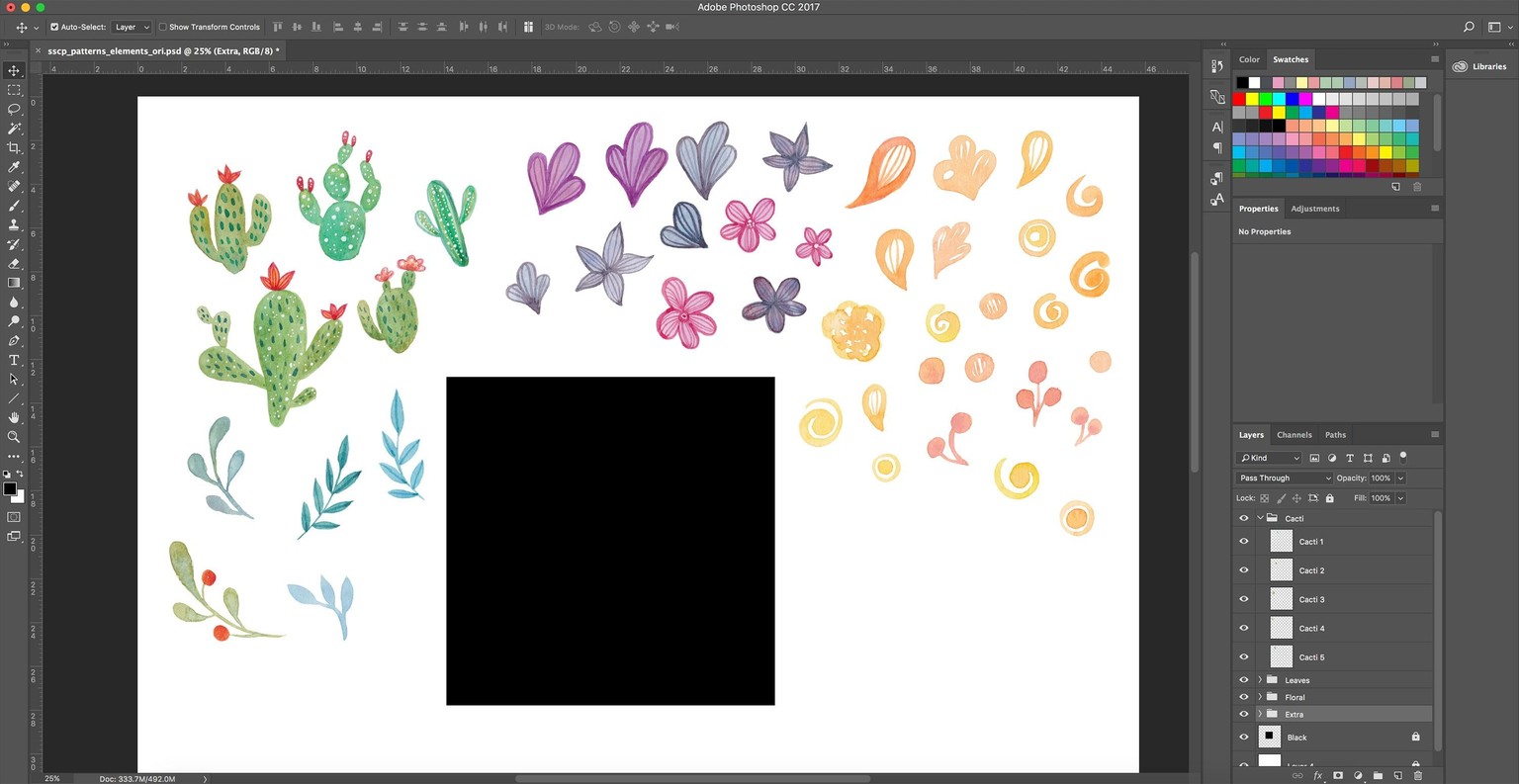The width and height of the screenshot is (1519, 784).
Task: Create a new group in Layers
Action: (x=1378, y=776)
